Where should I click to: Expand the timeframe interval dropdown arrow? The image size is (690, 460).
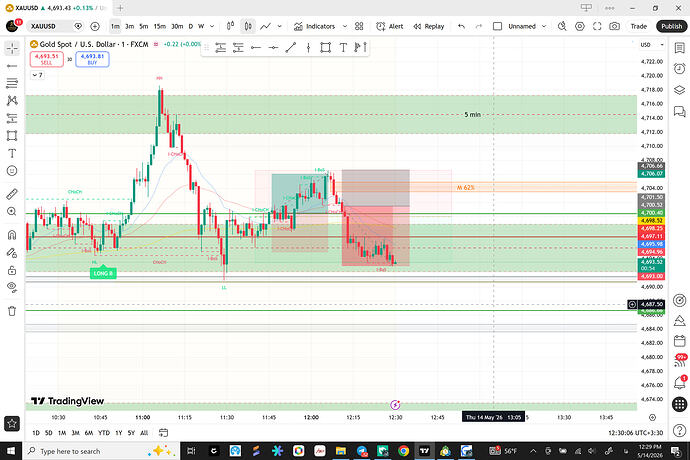(212, 26)
